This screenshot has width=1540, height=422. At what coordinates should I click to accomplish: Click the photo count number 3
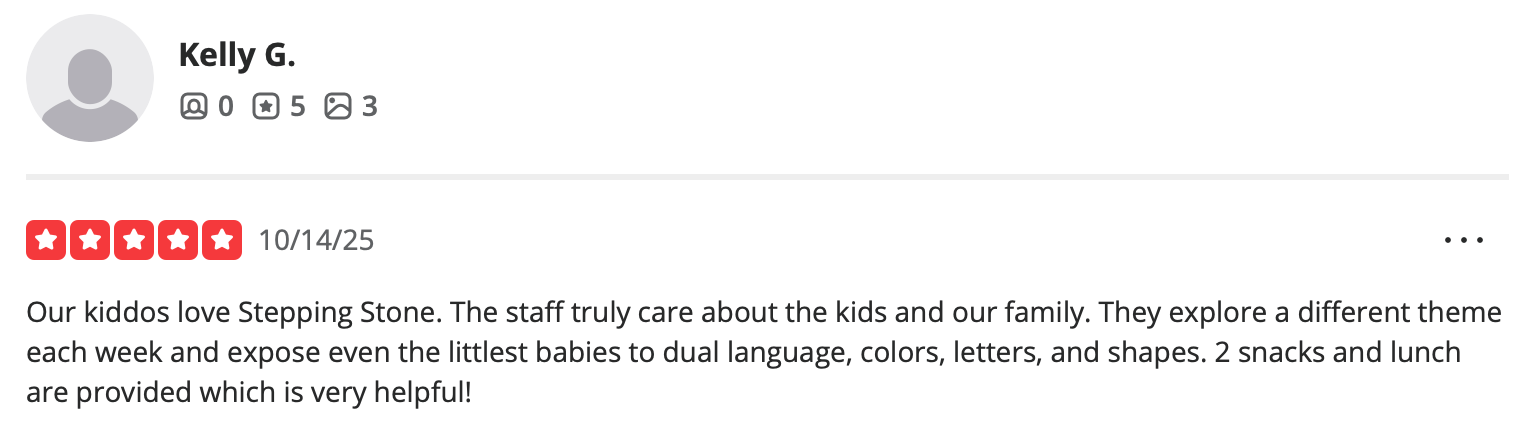pos(369,106)
